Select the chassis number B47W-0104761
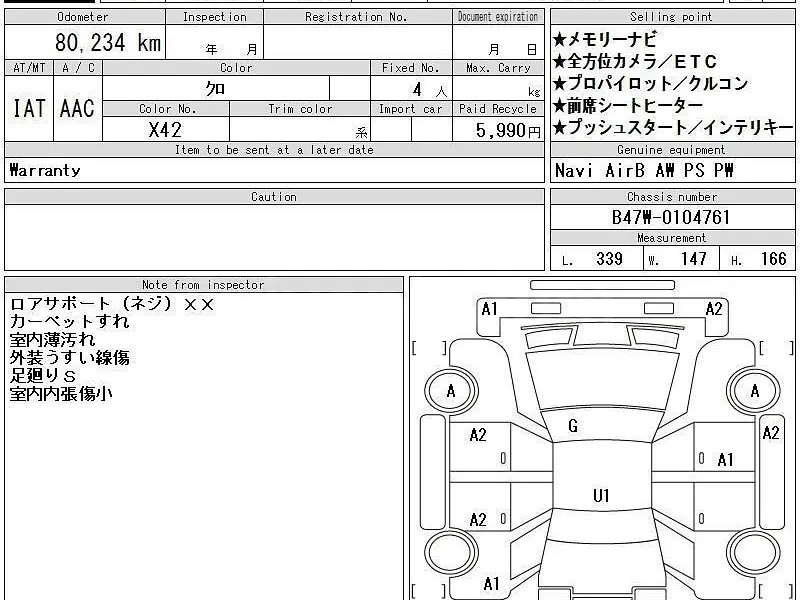The height and width of the screenshot is (600, 800). [671, 217]
